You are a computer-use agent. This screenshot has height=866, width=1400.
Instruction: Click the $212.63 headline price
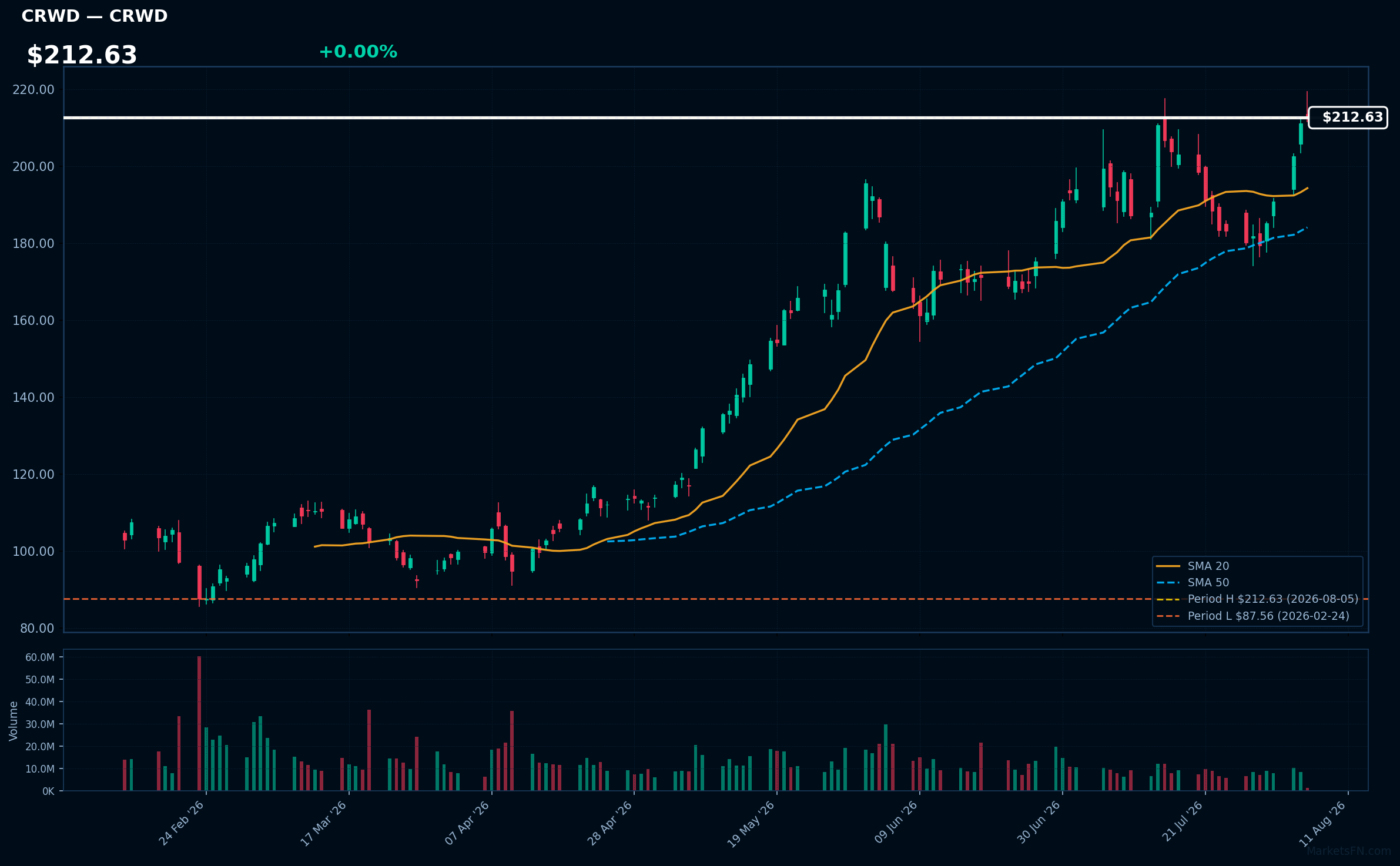point(82,55)
